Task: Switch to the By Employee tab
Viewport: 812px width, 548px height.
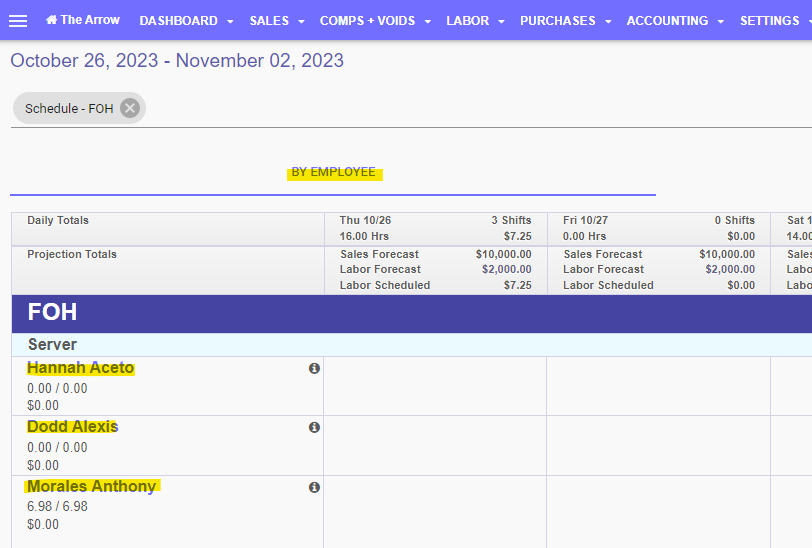Action: pyautogui.click(x=333, y=172)
